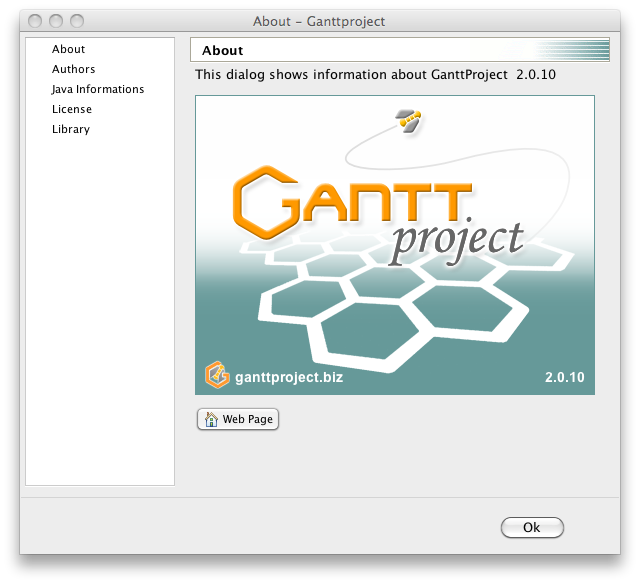The width and height of the screenshot is (640, 584).
Task: Click the small orange GanttProject logo icon
Action: (217, 375)
